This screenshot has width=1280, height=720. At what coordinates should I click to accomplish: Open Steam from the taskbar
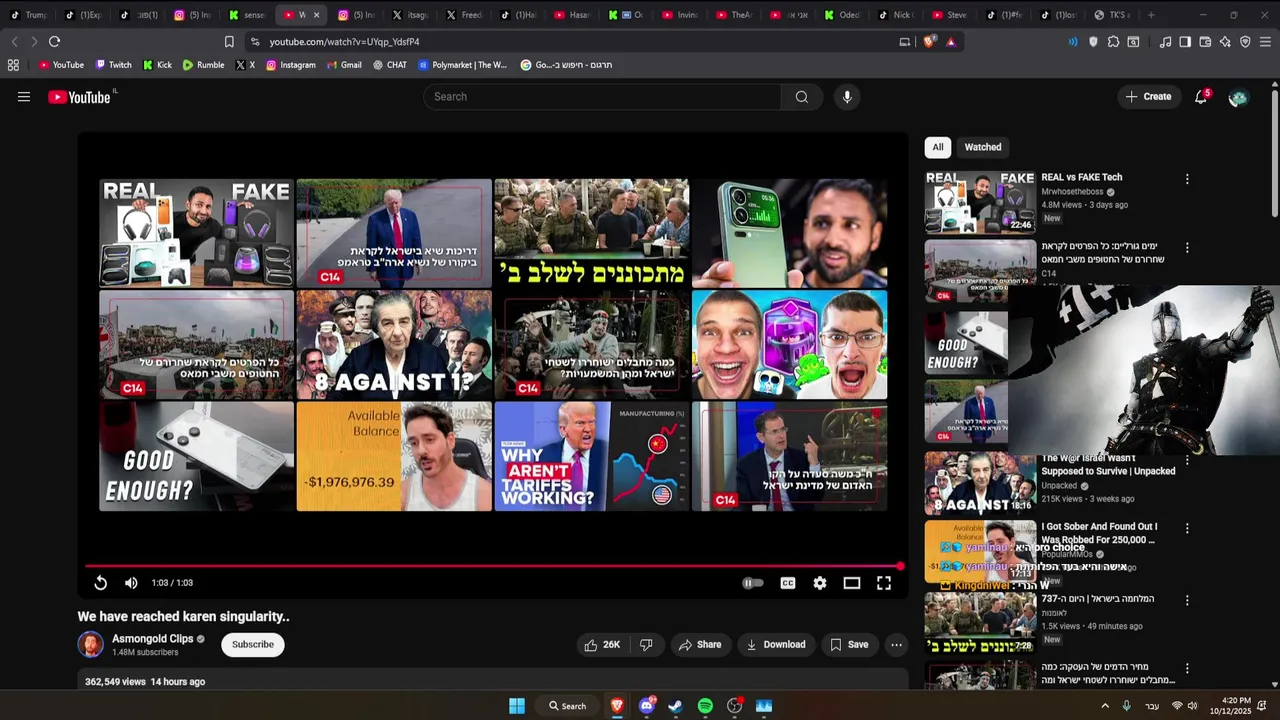pos(675,706)
